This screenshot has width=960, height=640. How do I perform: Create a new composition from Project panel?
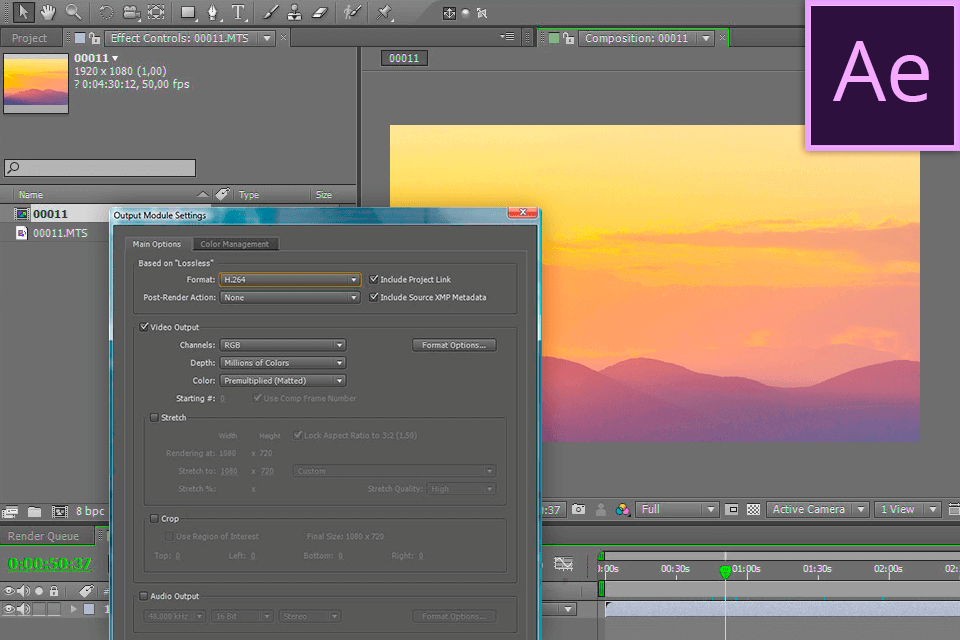tap(59, 511)
